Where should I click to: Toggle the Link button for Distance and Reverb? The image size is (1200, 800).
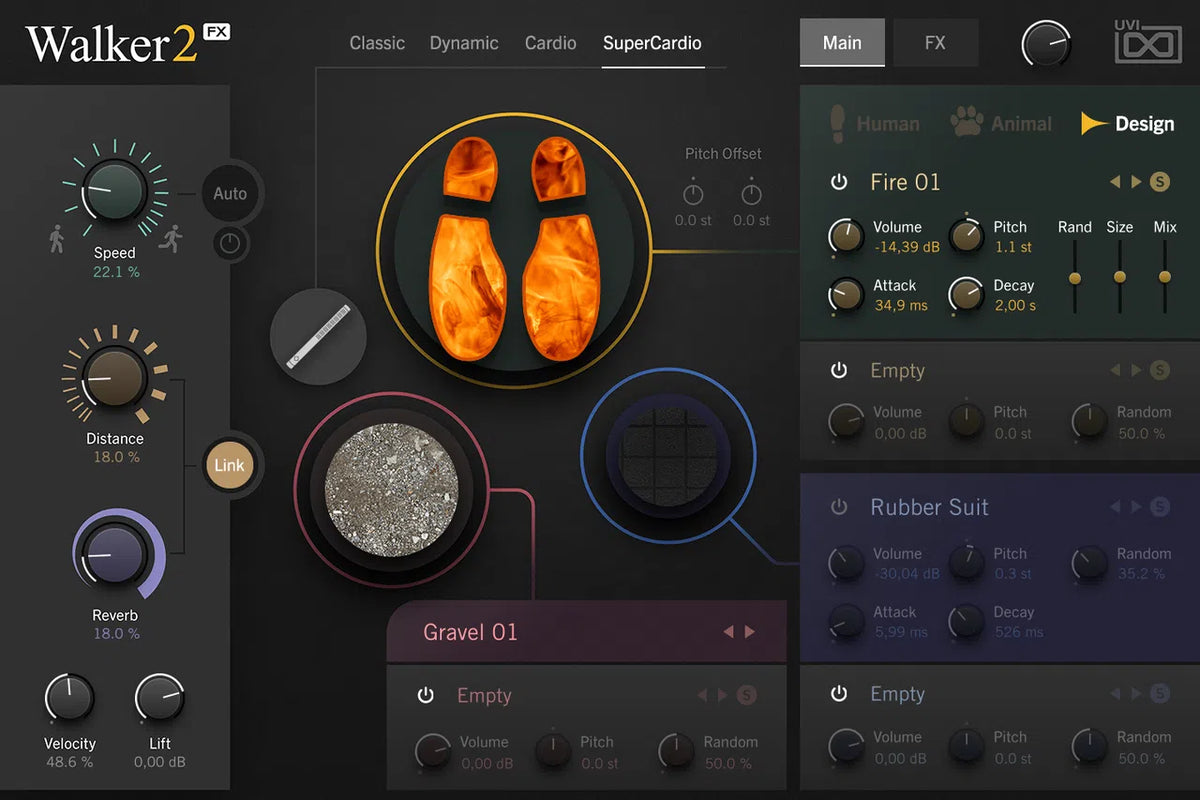(x=229, y=465)
